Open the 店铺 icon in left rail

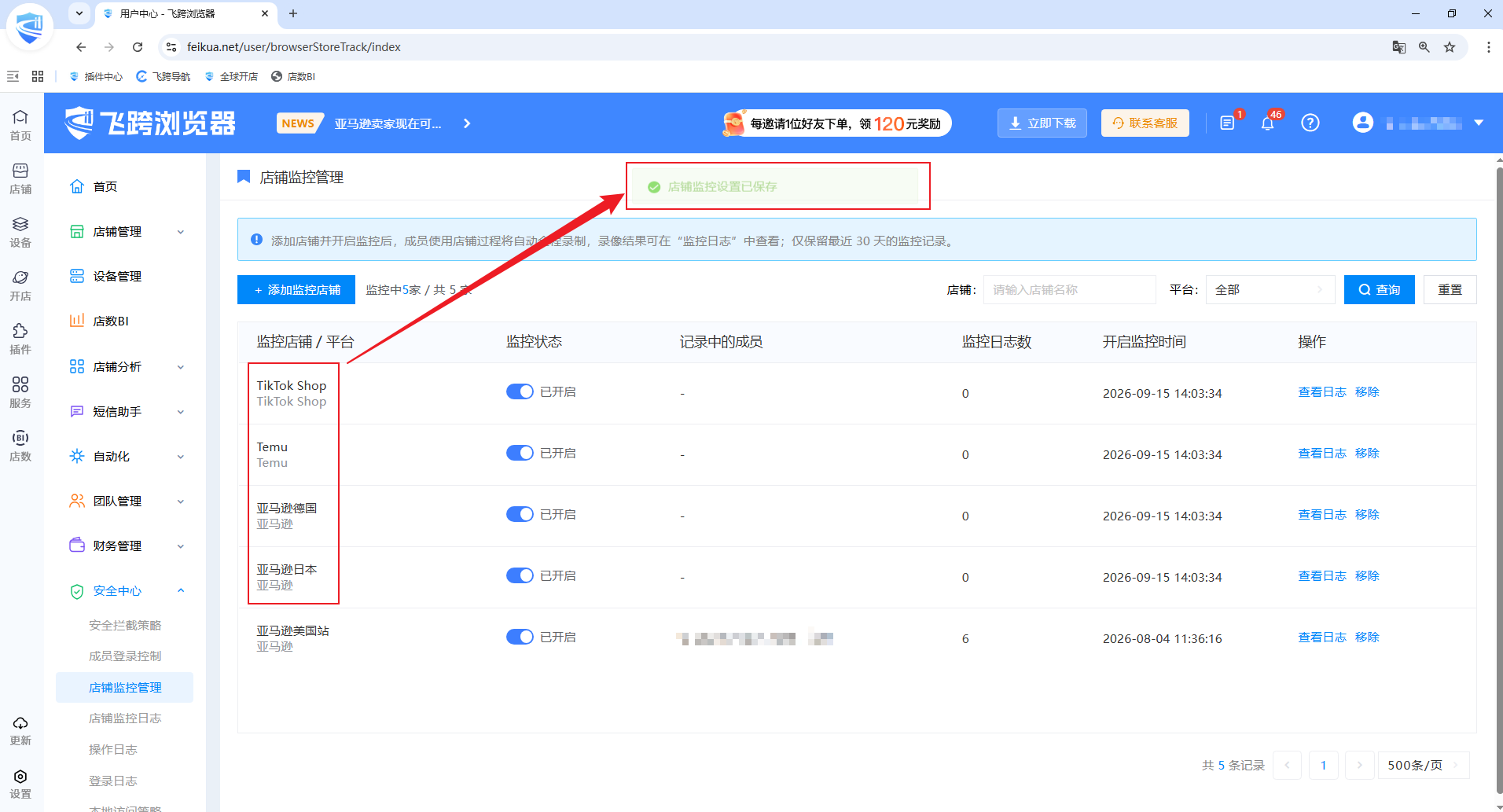click(x=20, y=178)
